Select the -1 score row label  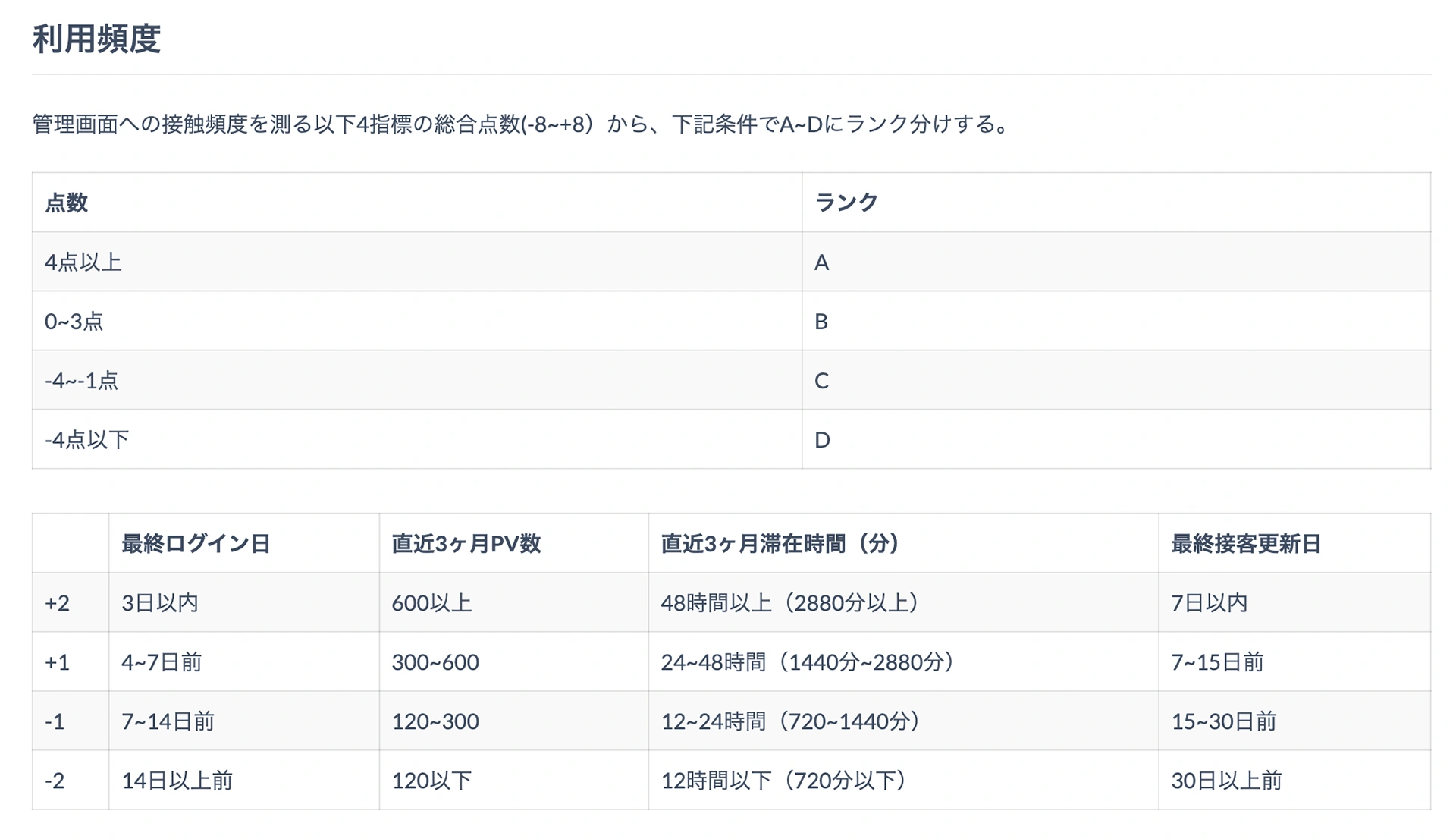71,721
